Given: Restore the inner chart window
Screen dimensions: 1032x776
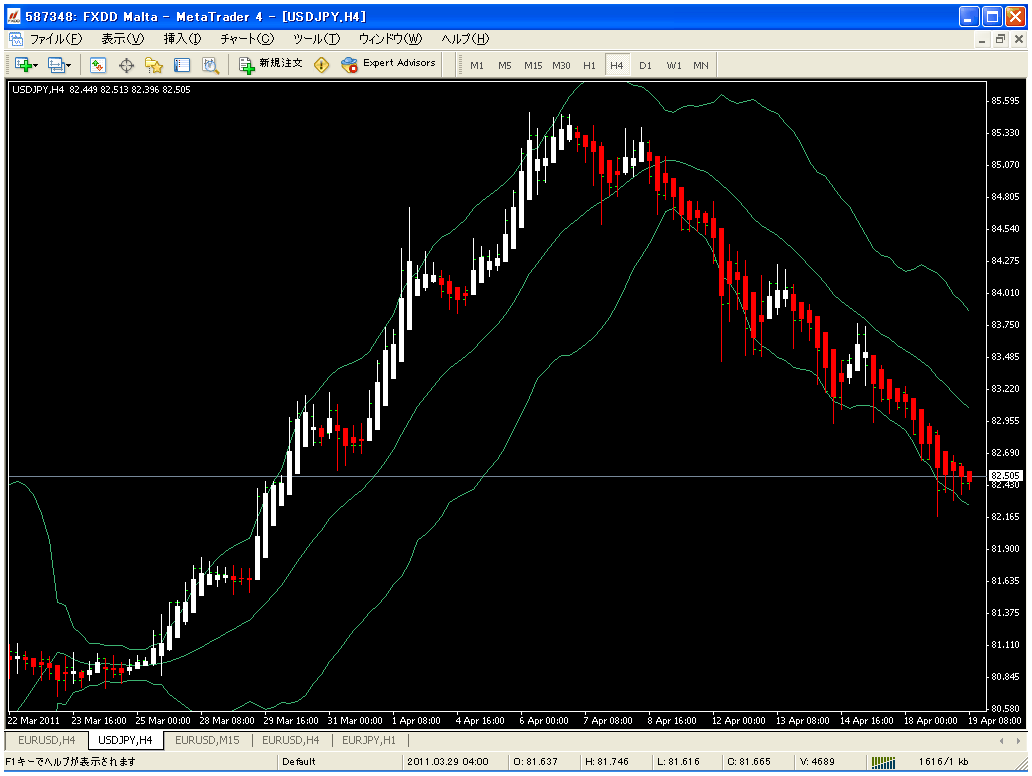Looking at the screenshot, I should 1000,39.
